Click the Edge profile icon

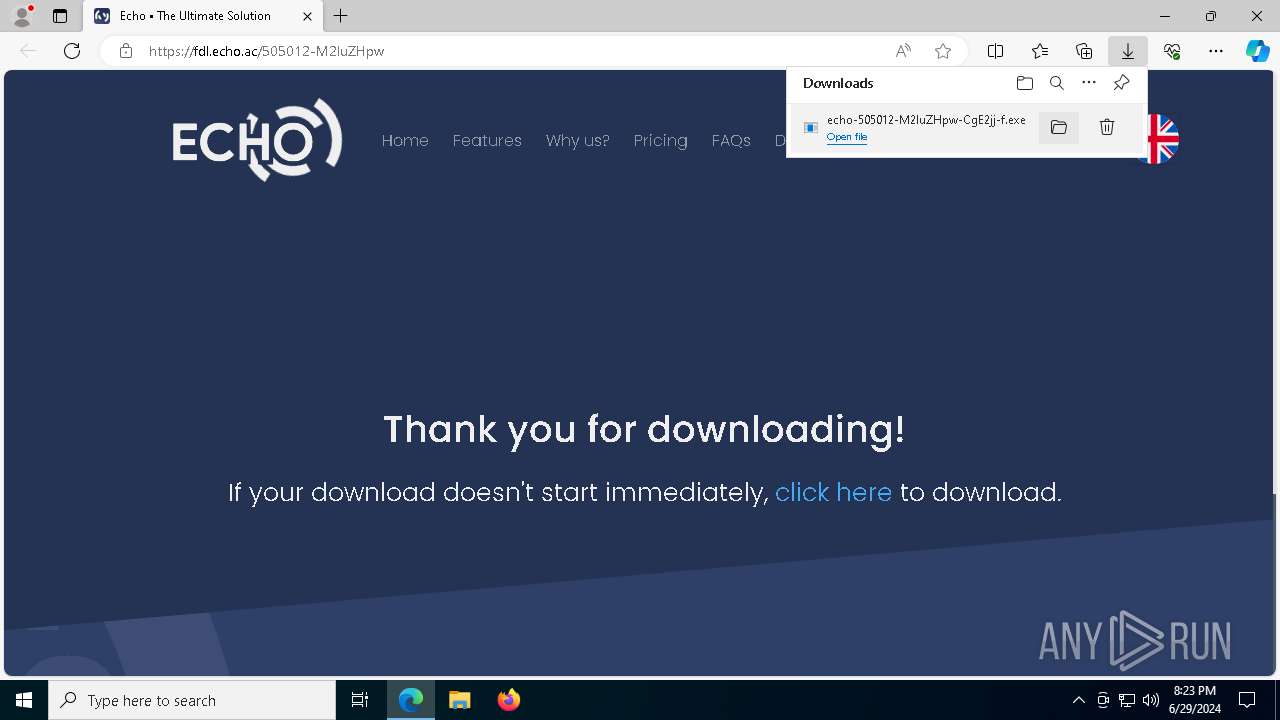pos(21,16)
